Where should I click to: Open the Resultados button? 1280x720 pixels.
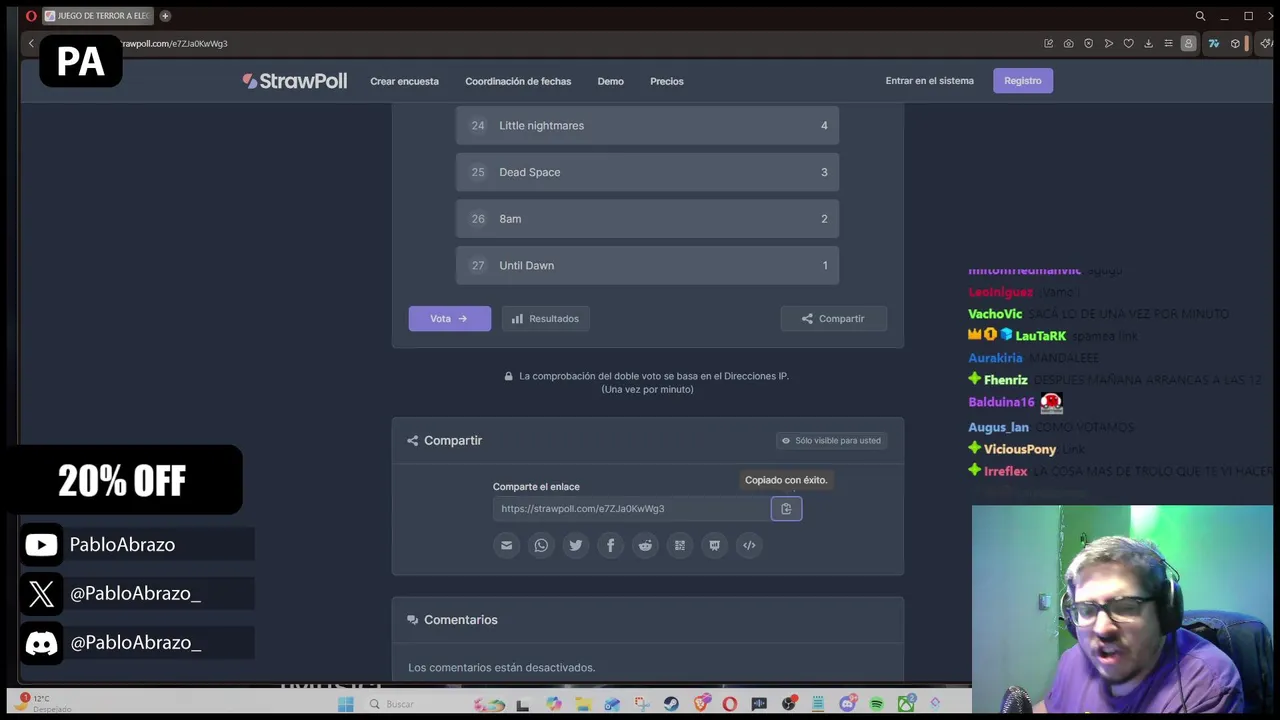point(545,319)
